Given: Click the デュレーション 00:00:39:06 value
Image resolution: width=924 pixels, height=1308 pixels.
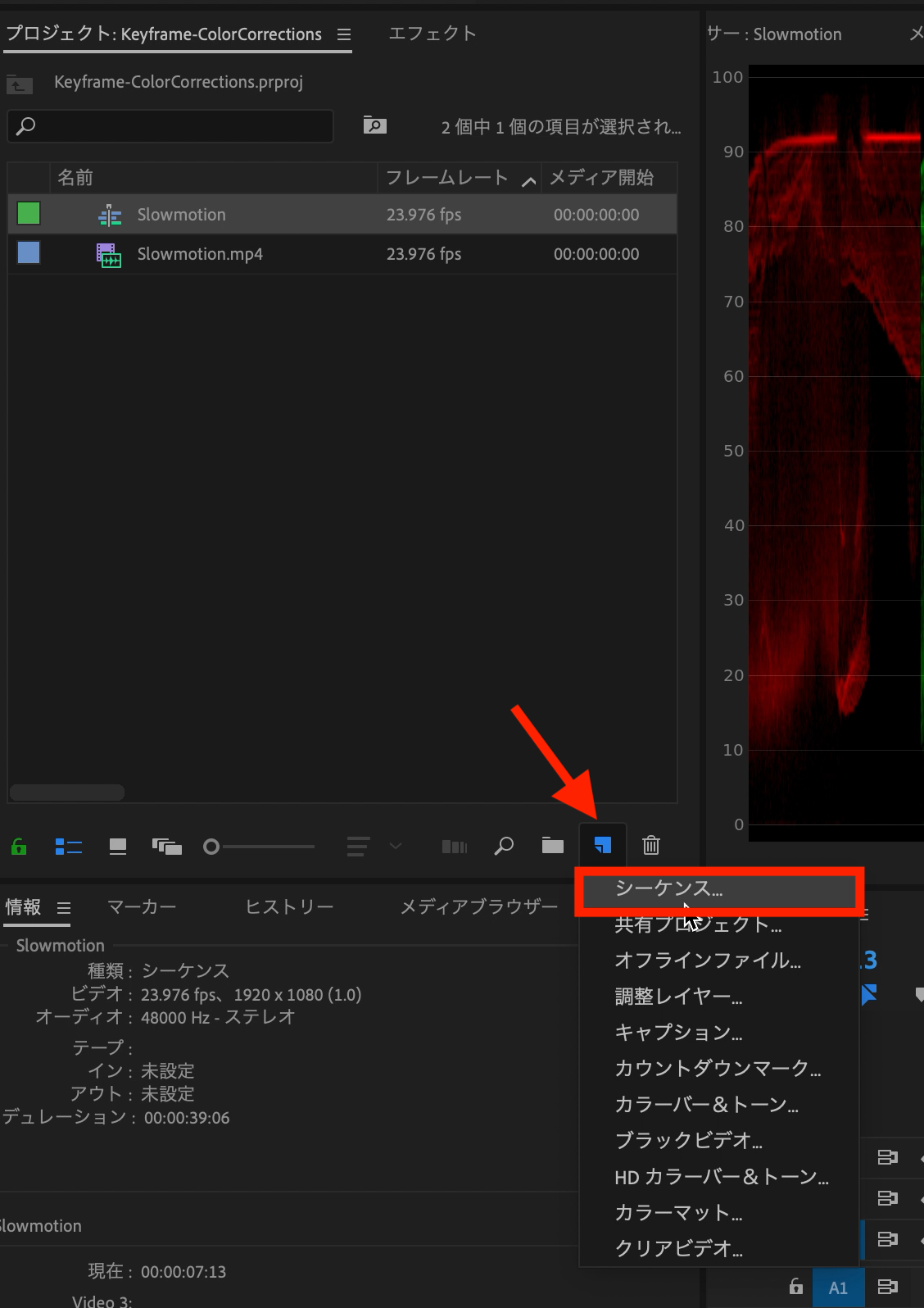Looking at the screenshot, I should point(187,1118).
